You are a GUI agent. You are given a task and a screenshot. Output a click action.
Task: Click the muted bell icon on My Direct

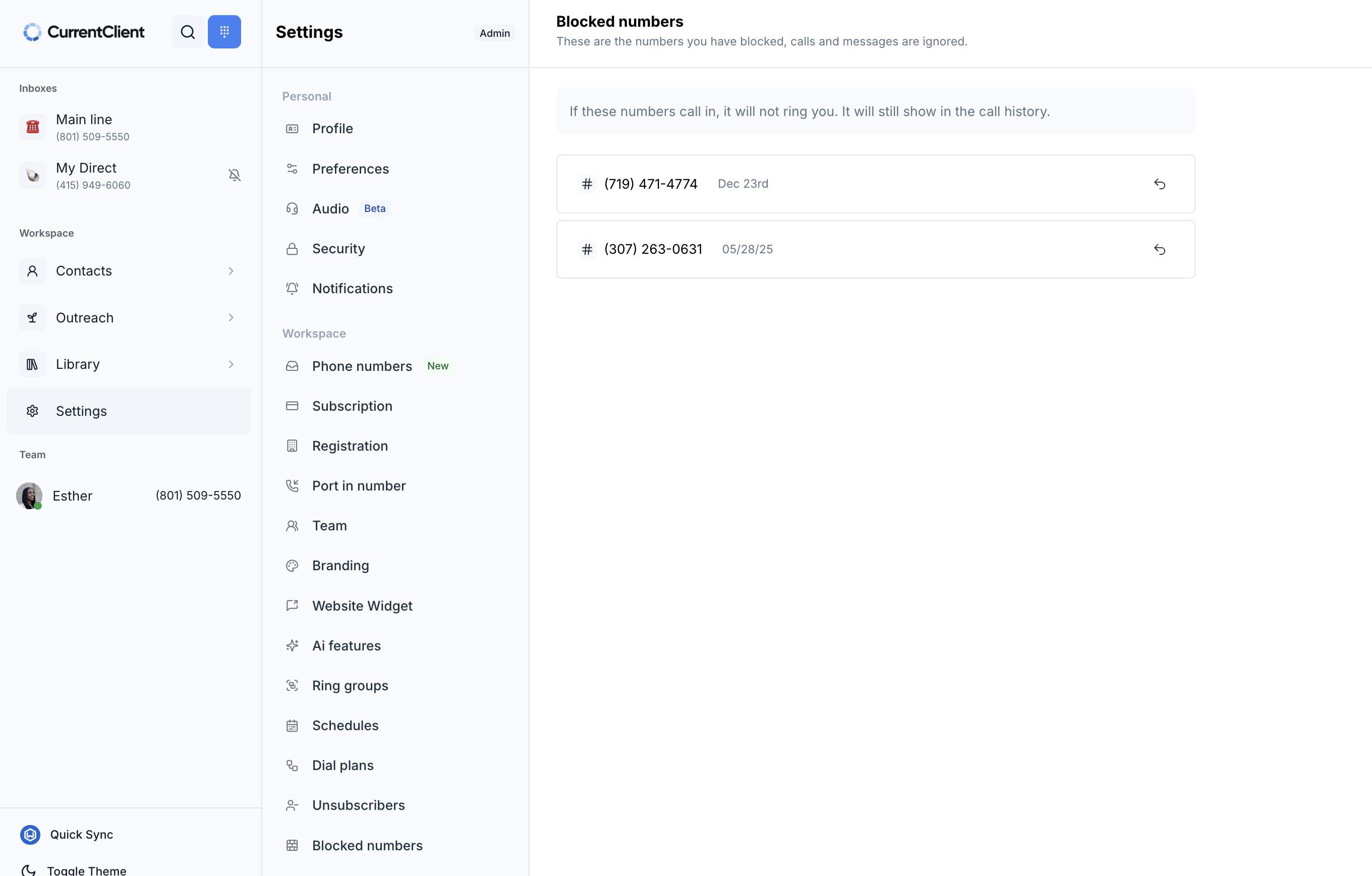pyautogui.click(x=234, y=176)
